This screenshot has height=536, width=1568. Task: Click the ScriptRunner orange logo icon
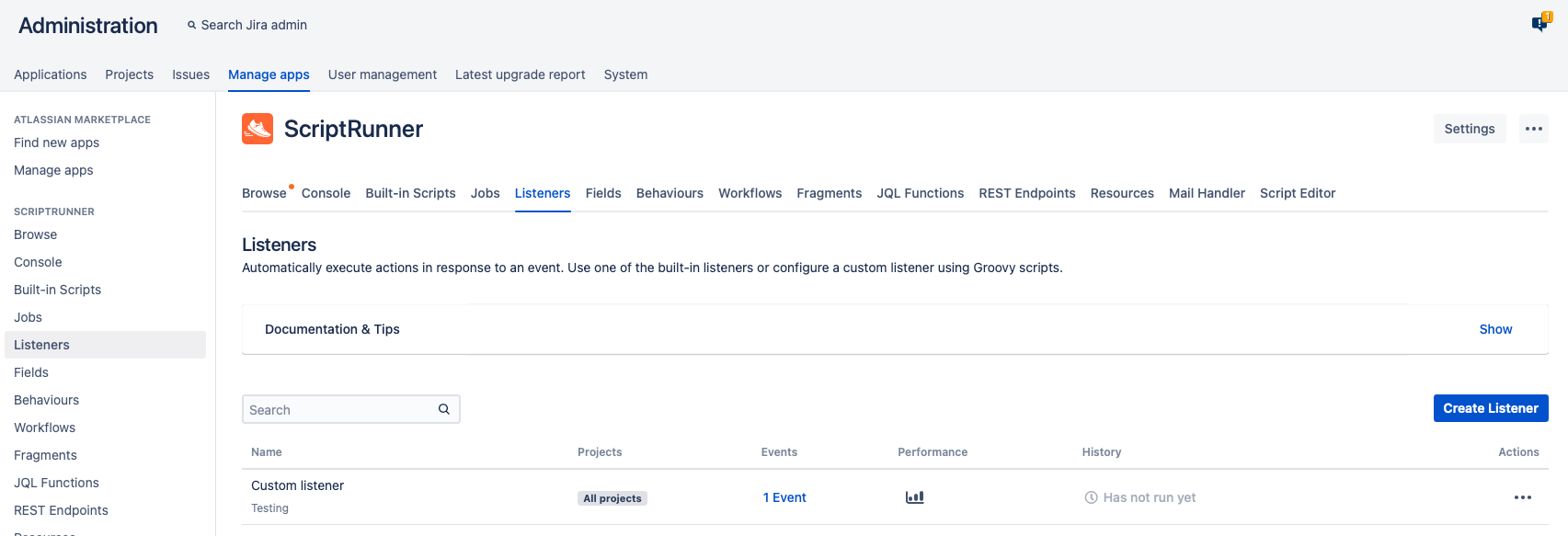pos(258,129)
